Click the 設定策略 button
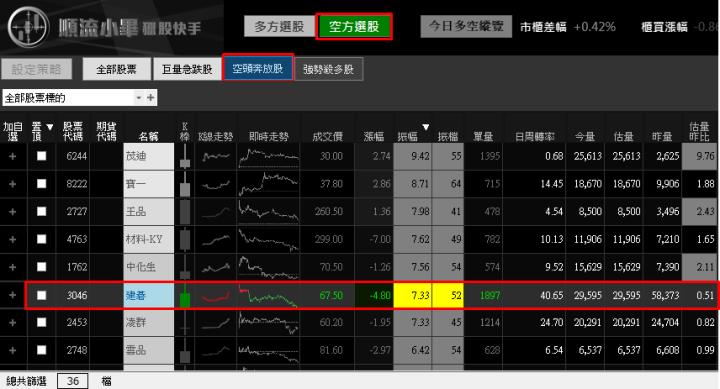This screenshot has height=389, width=720. point(36,69)
